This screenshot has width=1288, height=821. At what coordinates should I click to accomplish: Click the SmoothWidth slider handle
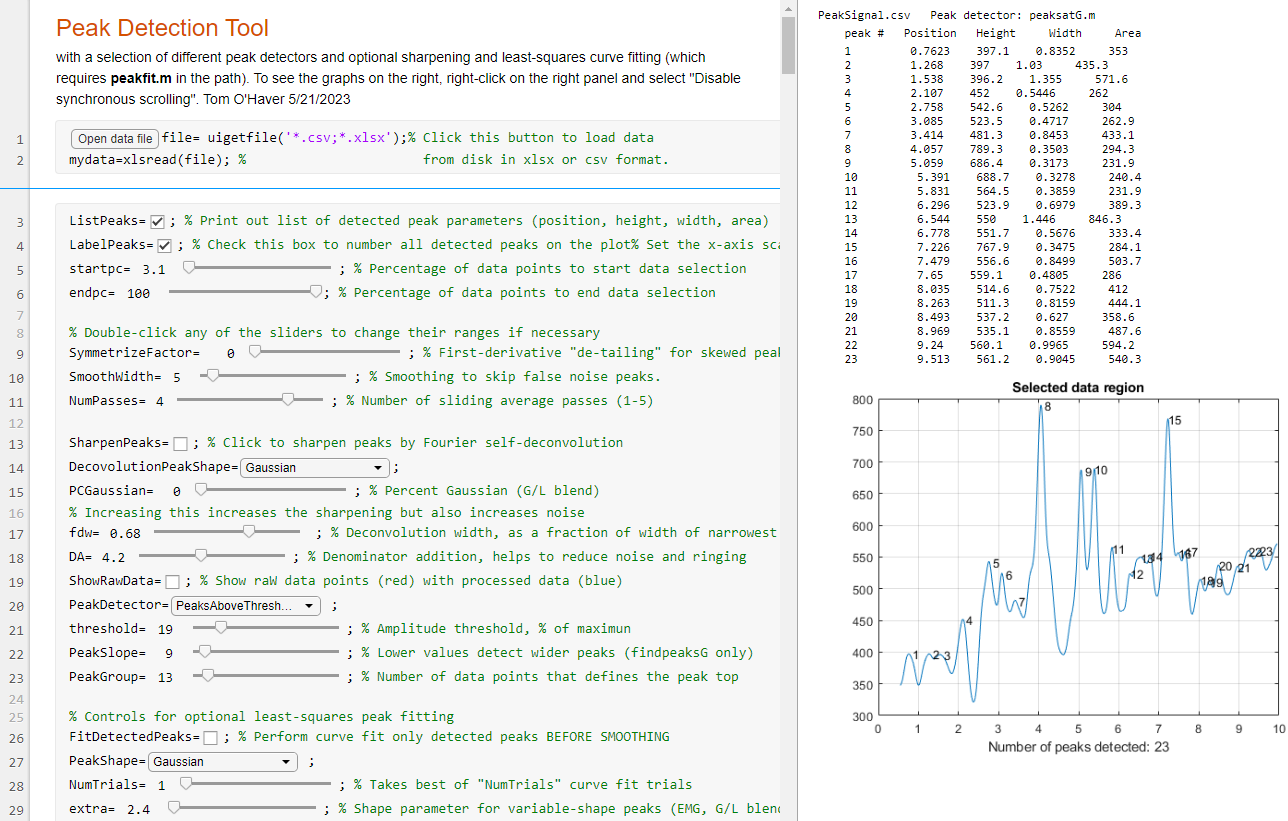(212, 376)
